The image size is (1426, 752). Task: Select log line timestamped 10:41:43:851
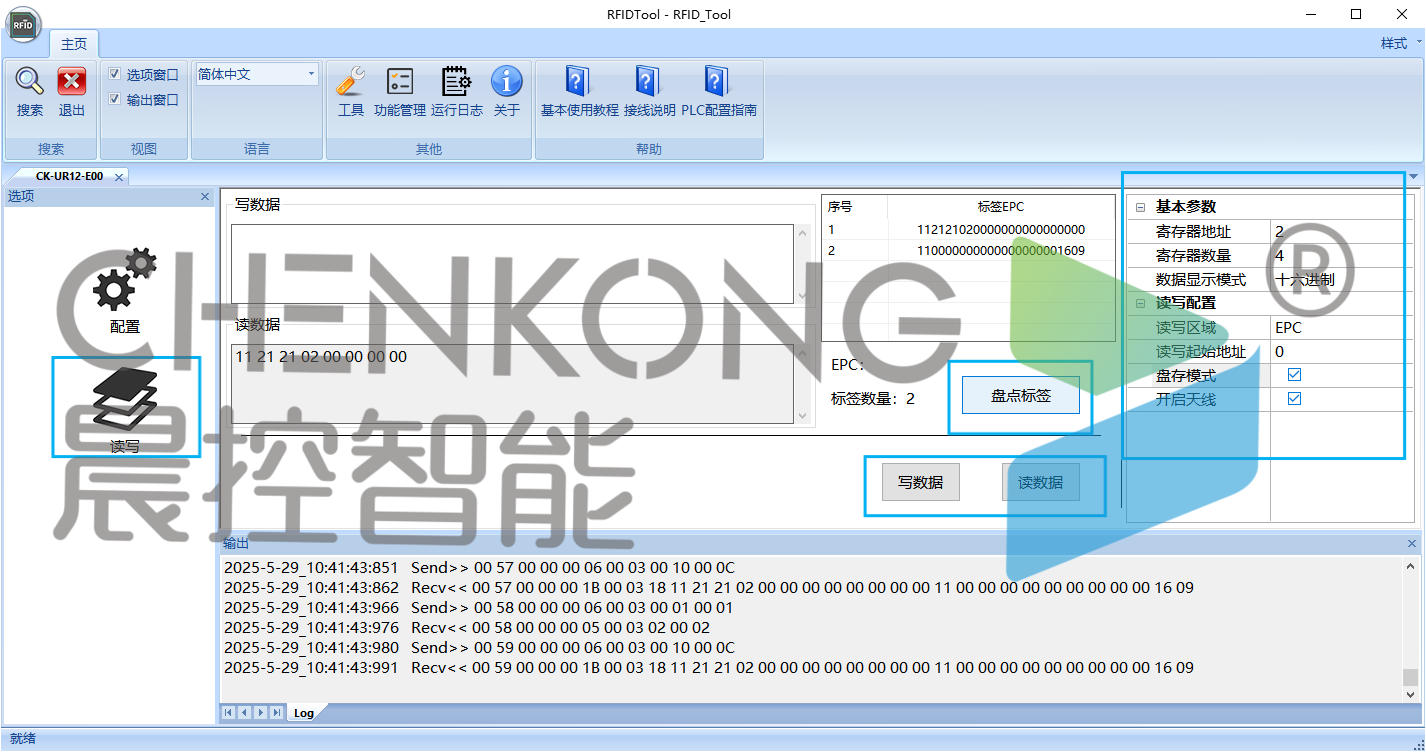(479, 567)
